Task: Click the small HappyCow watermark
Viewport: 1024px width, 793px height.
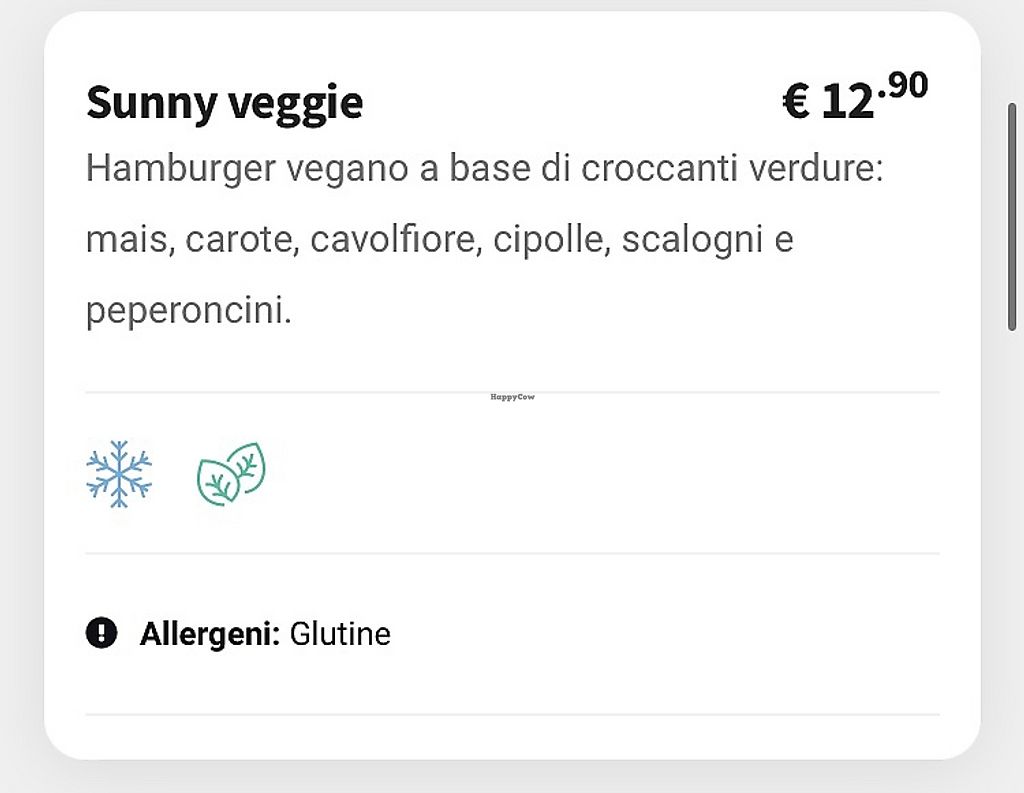Action: click(512, 397)
